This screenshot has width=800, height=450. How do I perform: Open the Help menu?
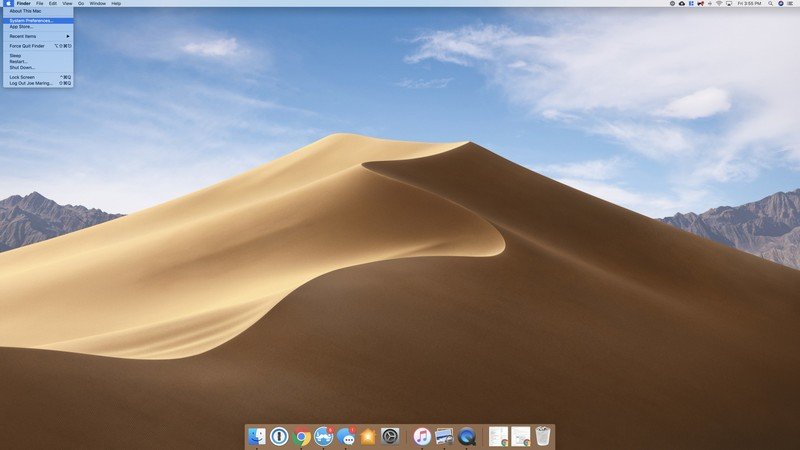coord(116,3)
